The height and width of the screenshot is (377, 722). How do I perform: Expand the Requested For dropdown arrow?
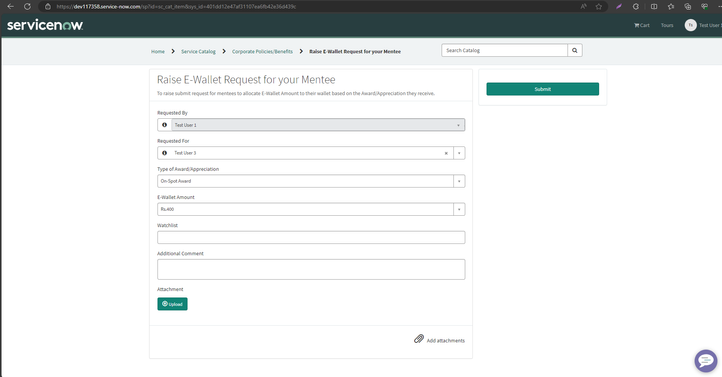pyautogui.click(x=459, y=153)
